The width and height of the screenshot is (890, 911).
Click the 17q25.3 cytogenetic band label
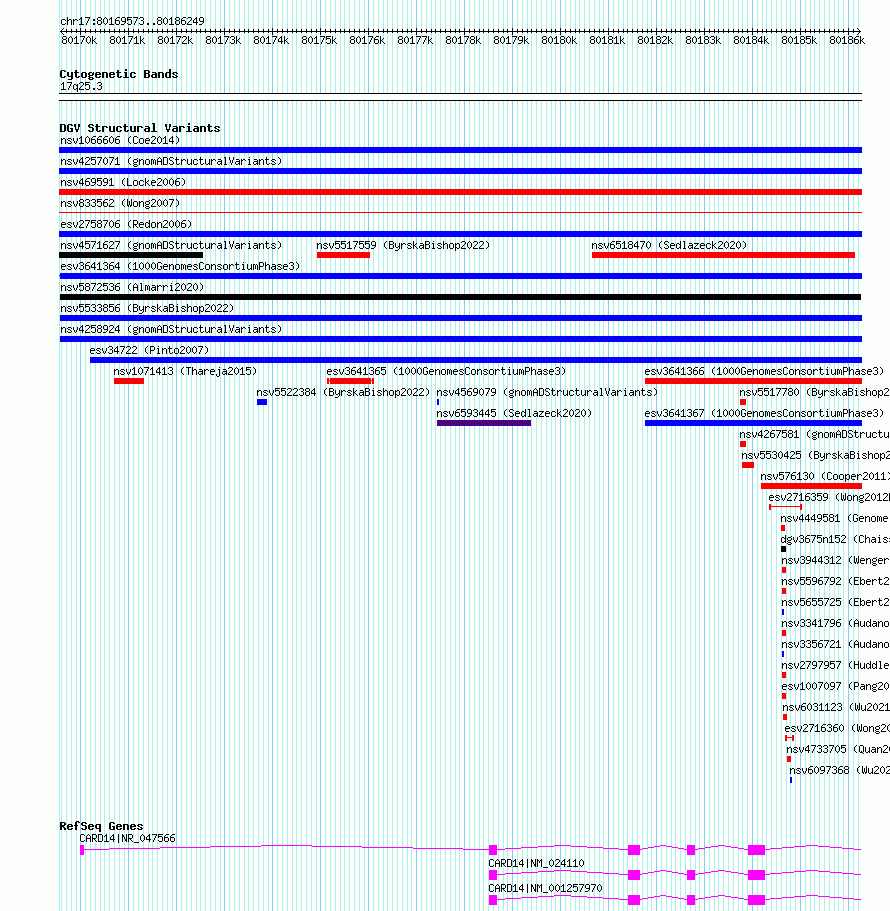[81, 87]
